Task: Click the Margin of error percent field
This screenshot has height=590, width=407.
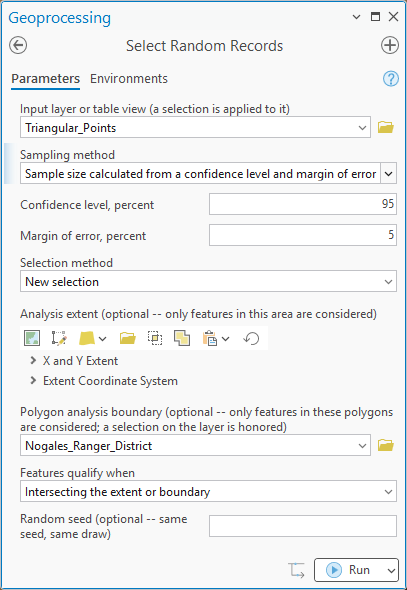Action: tap(303, 235)
